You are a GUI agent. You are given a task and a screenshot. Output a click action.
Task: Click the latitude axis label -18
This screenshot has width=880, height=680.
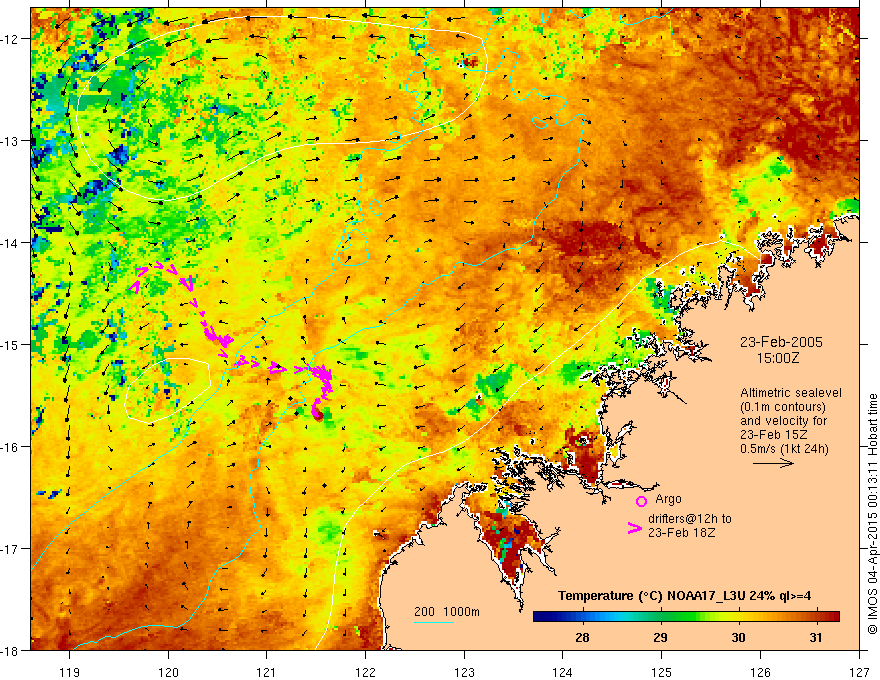click(12, 651)
